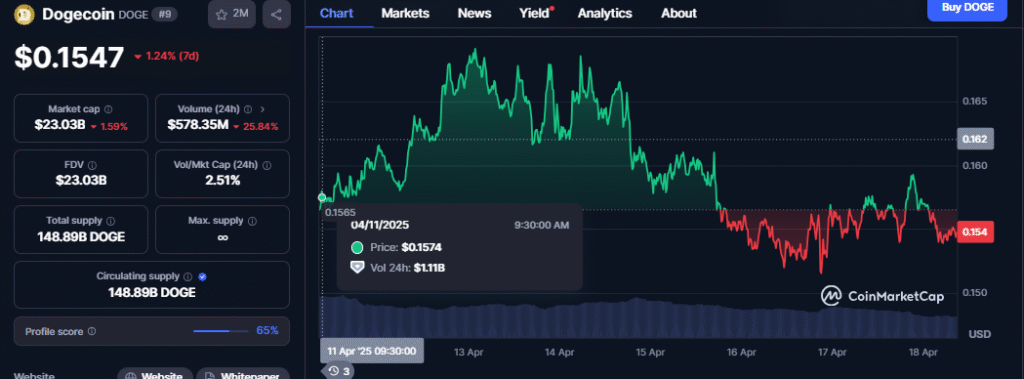Click the 15 Apr date axis label
The width and height of the screenshot is (1024, 379).
pyautogui.click(x=650, y=352)
